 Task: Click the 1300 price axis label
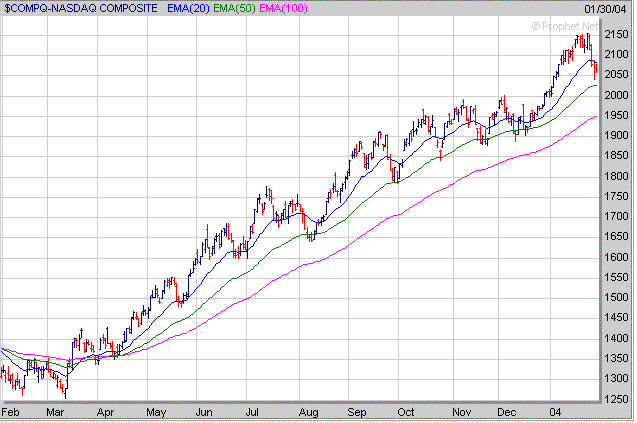click(616, 379)
